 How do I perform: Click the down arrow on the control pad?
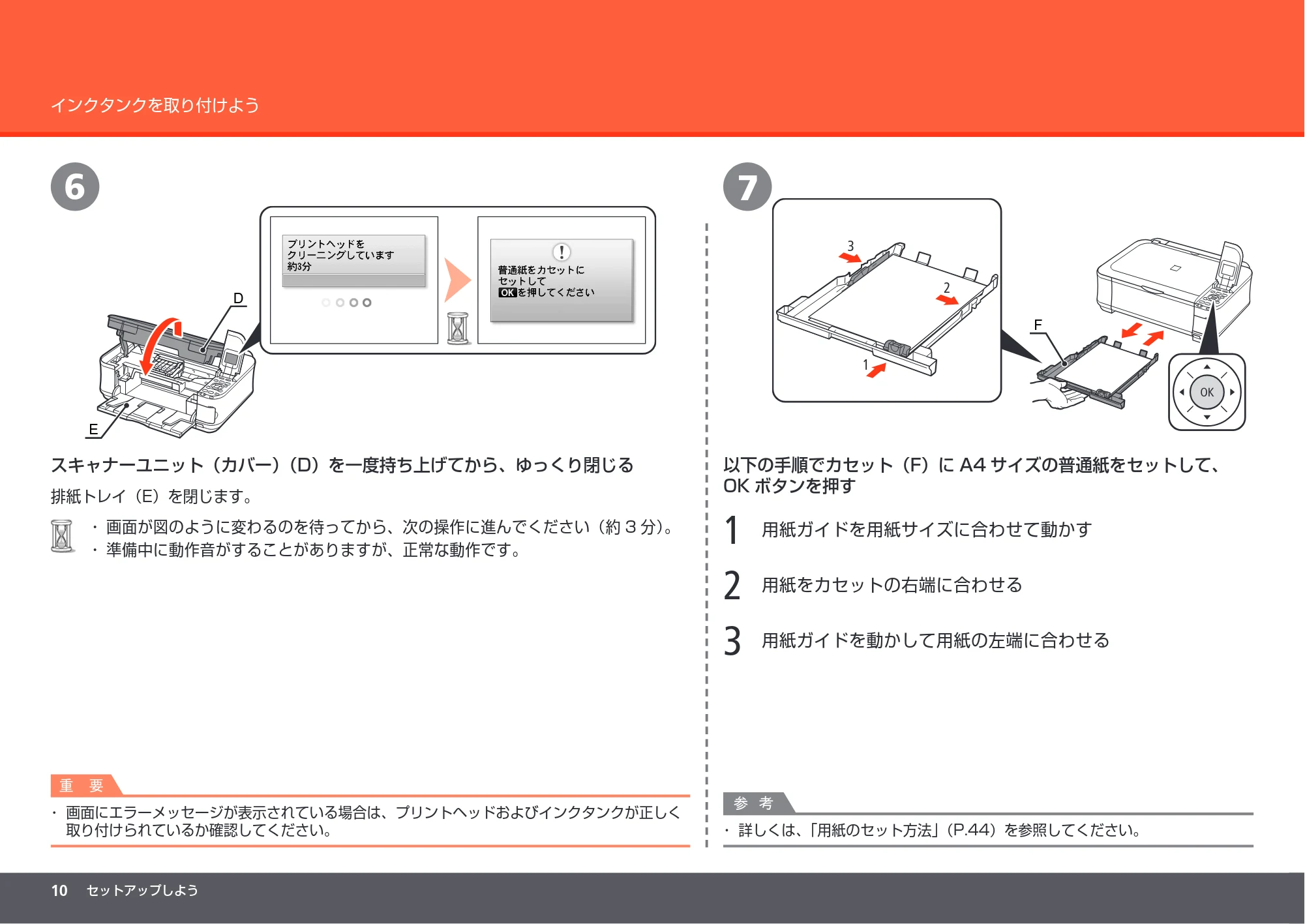tap(1207, 417)
